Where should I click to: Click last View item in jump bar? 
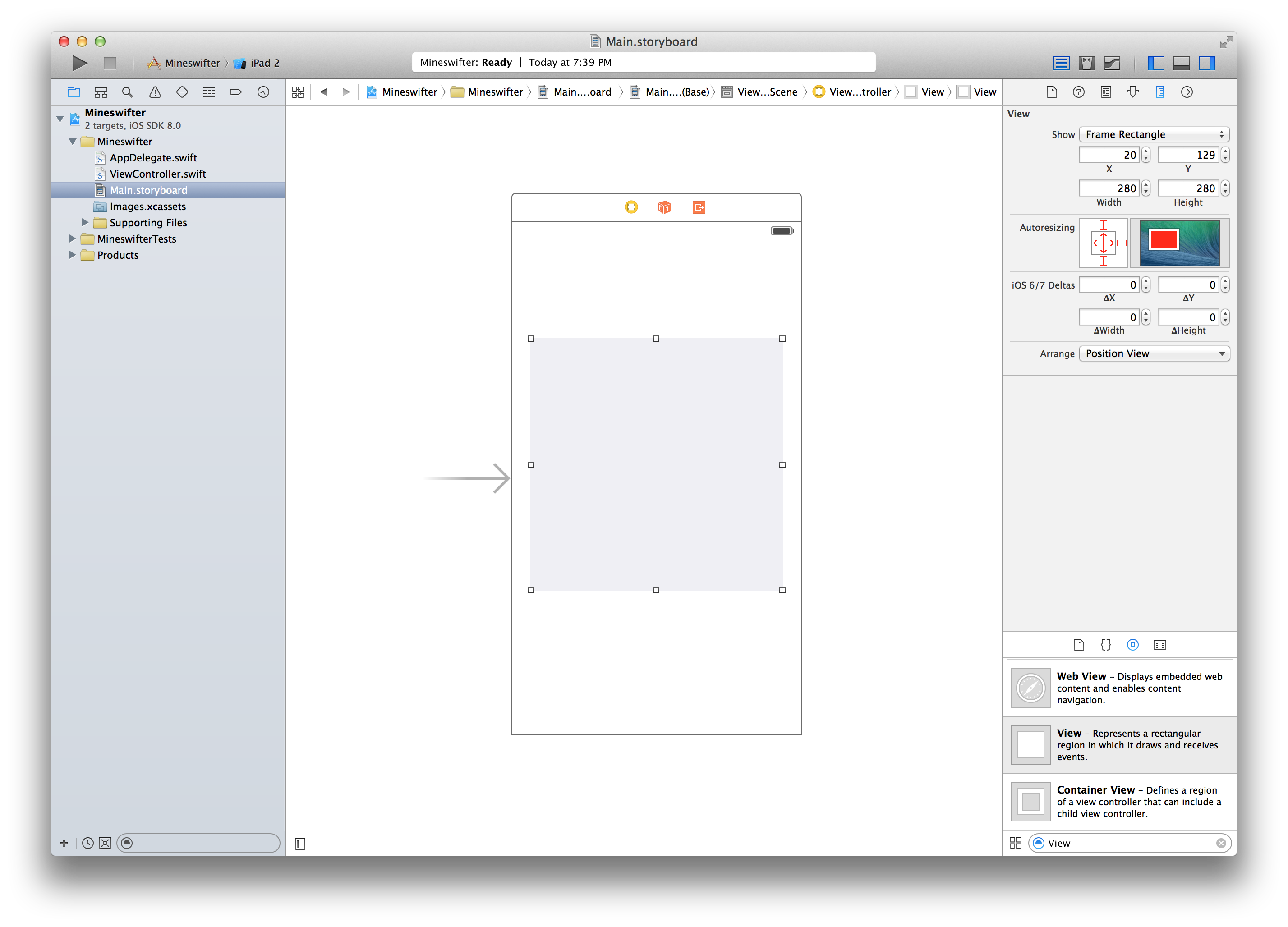[x=977, y=92]
